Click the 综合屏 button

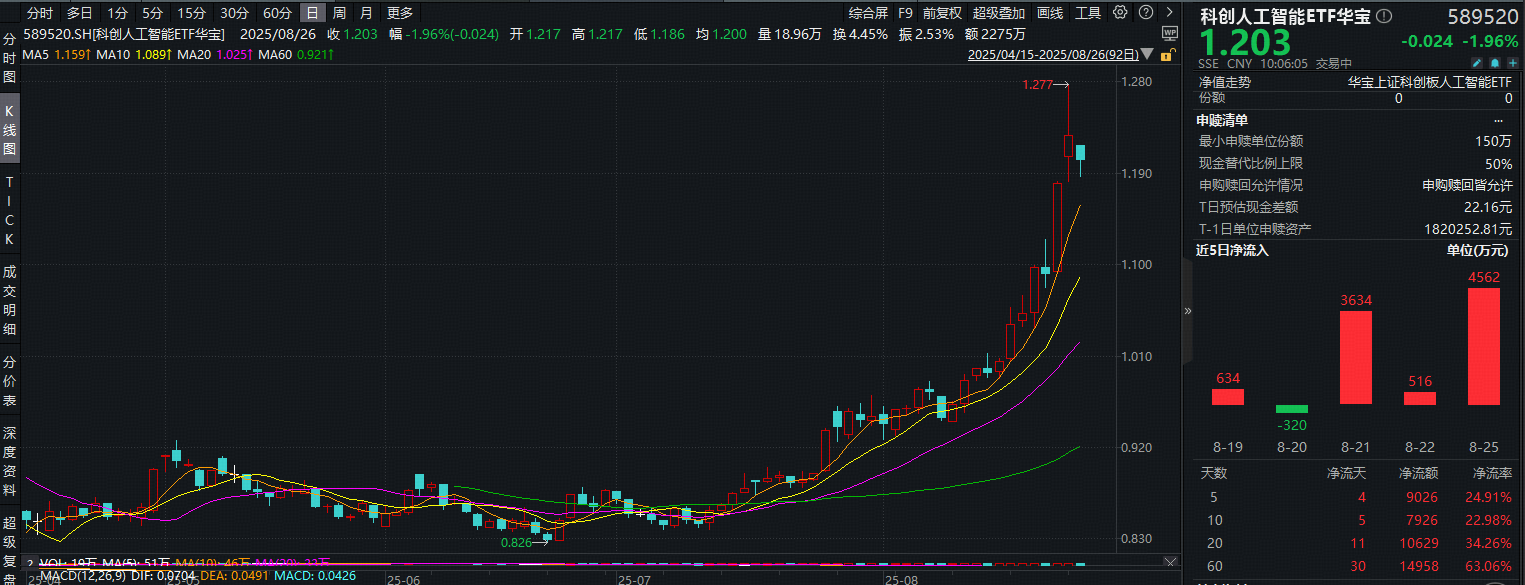point(867,13)
